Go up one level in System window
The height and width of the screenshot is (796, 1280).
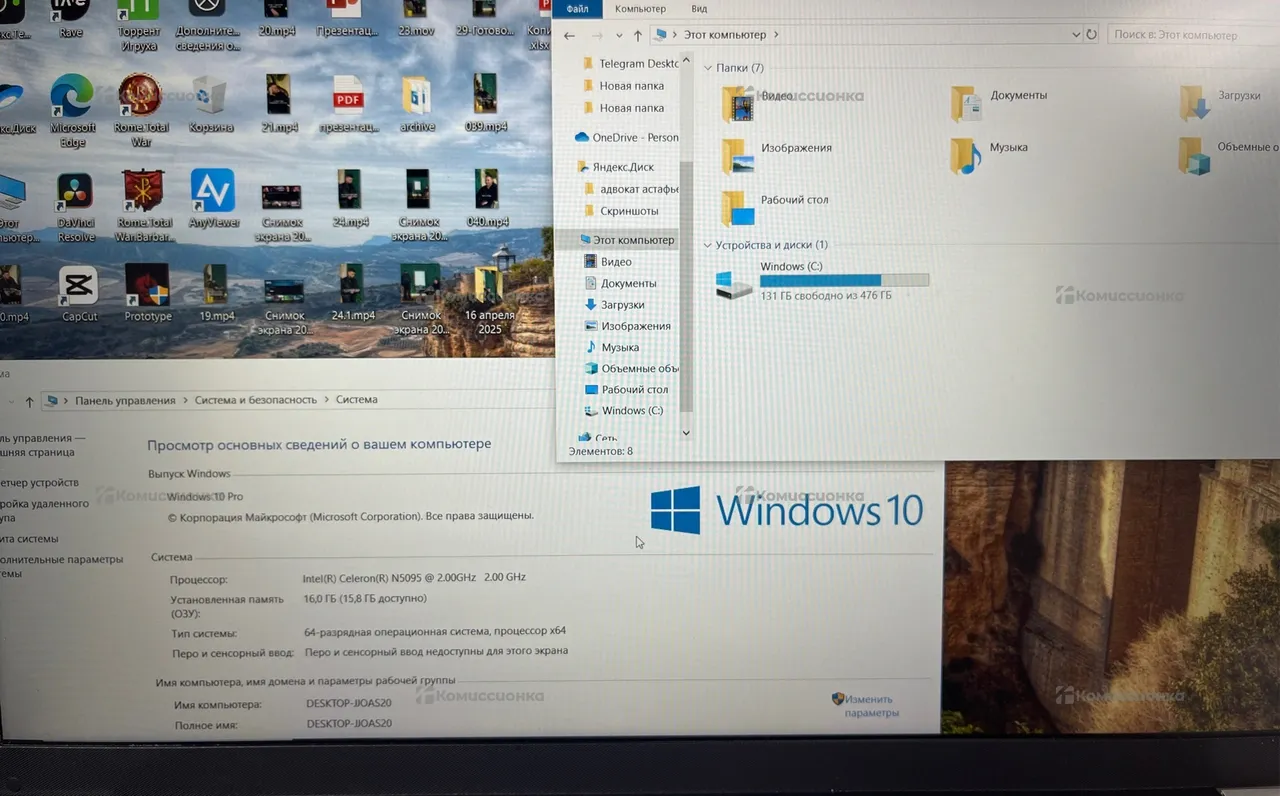[x=29, y=401]
